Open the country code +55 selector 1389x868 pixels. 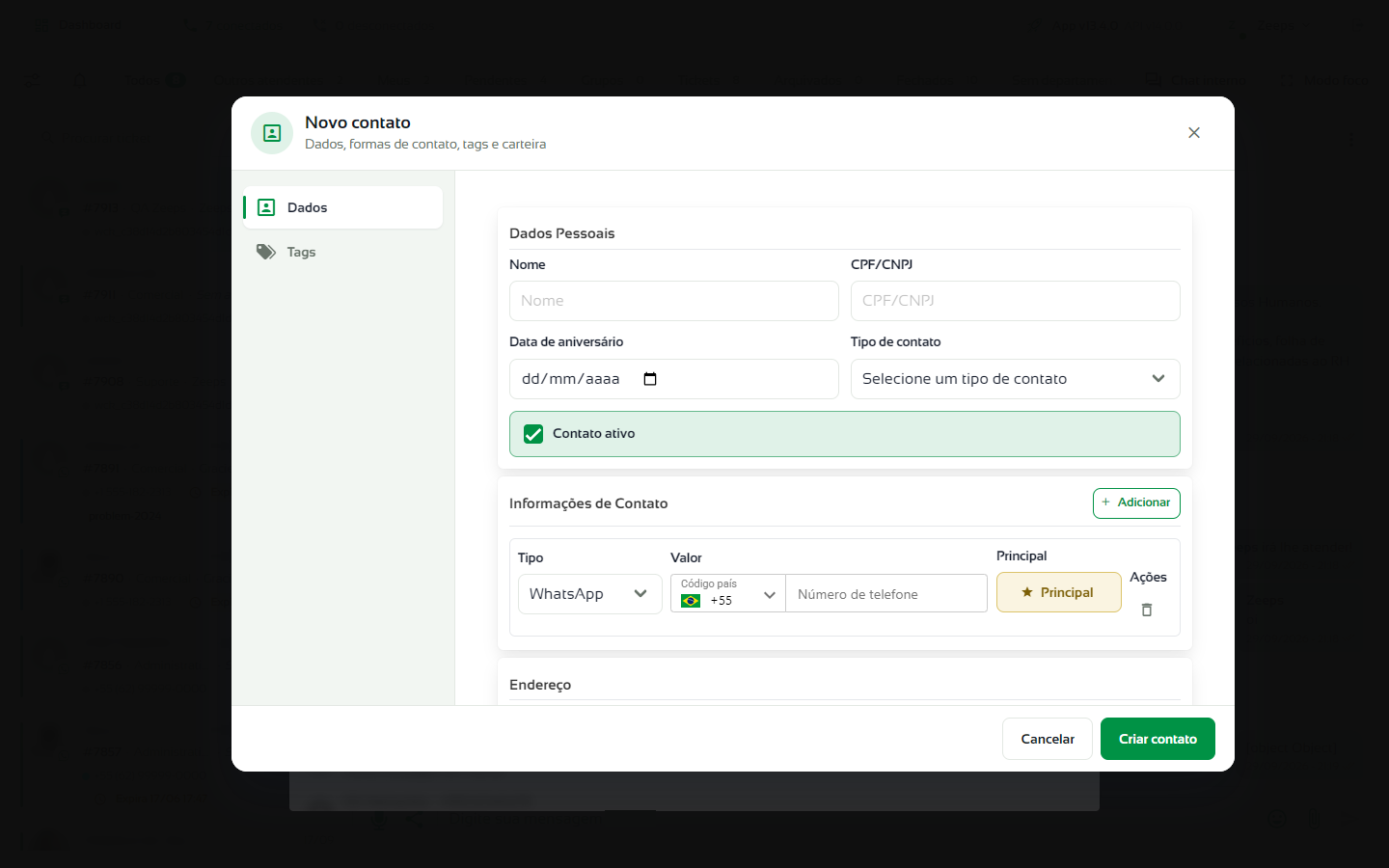coord(728,593)
